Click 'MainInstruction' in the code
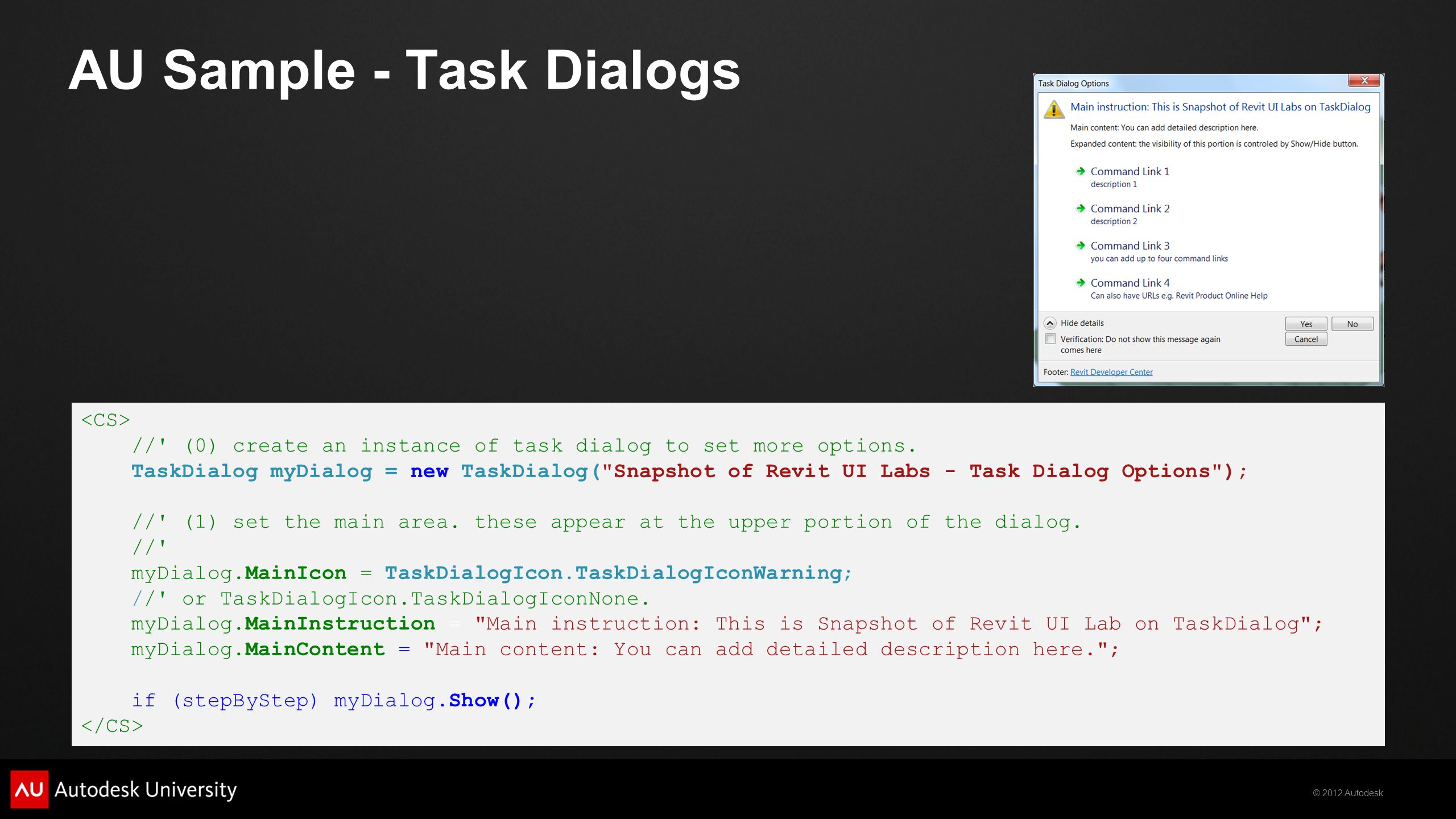 click(x=340, y=624)
